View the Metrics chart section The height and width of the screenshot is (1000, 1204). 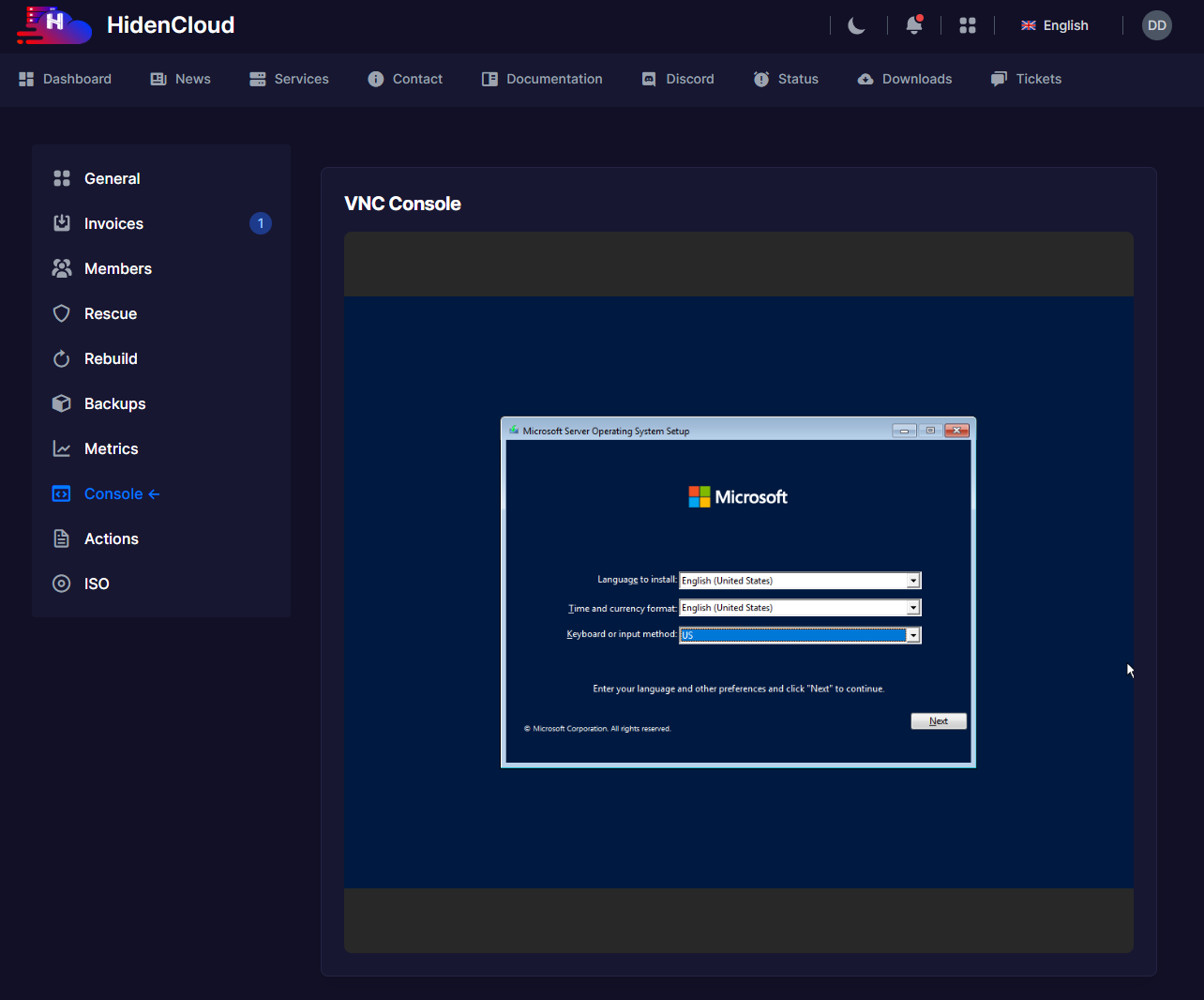(111, 448)
